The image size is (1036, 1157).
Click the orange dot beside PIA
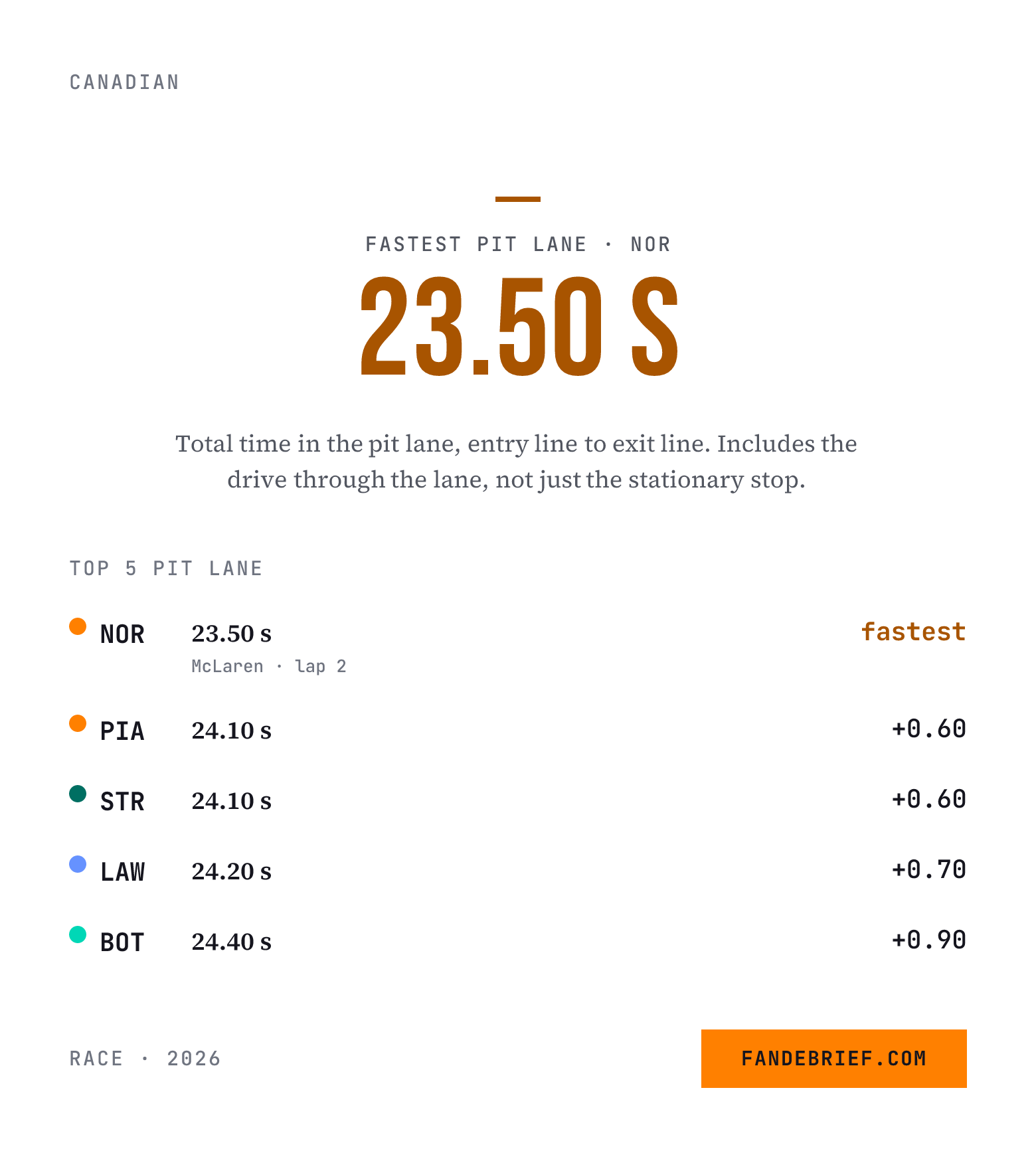[78, 723]
